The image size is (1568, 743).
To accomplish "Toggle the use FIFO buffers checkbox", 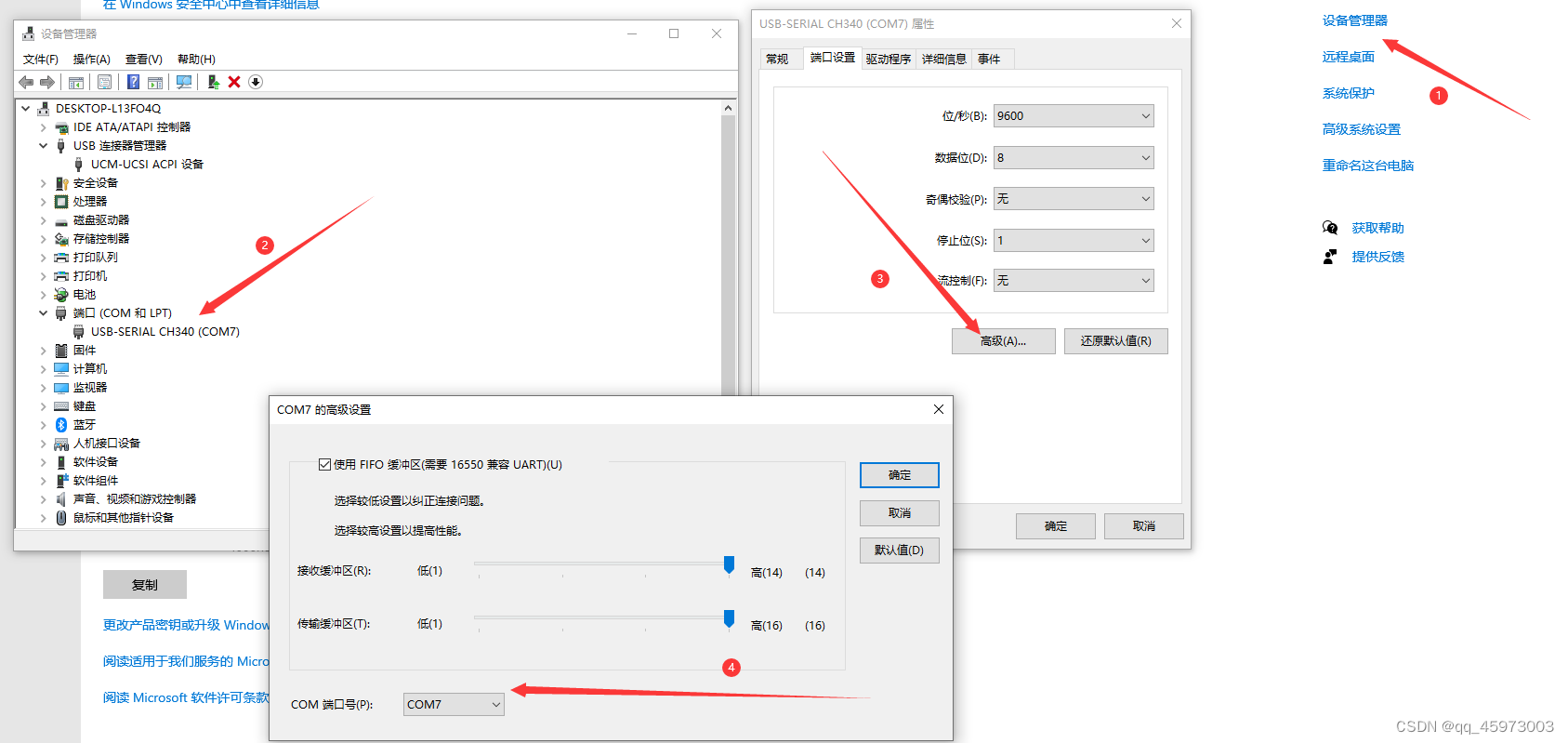I will [x=324, y=464].
